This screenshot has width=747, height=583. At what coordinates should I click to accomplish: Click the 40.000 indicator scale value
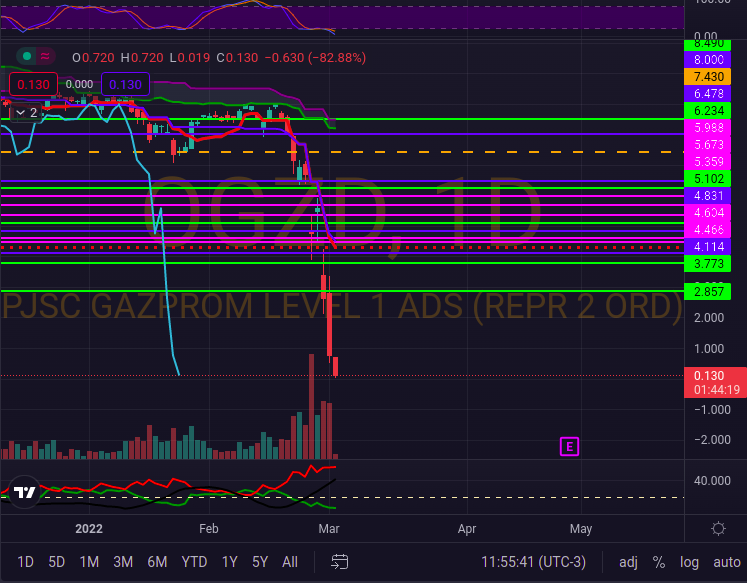coord(712,481)
